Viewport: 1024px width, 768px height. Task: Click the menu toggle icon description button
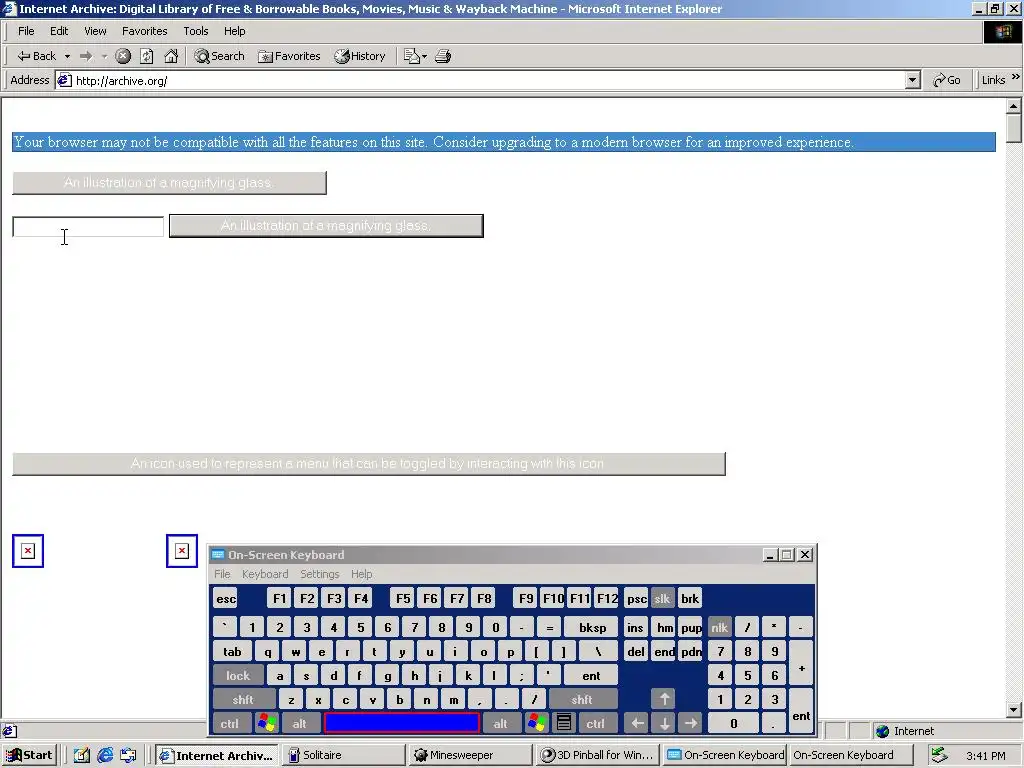[x=368, y=464]
